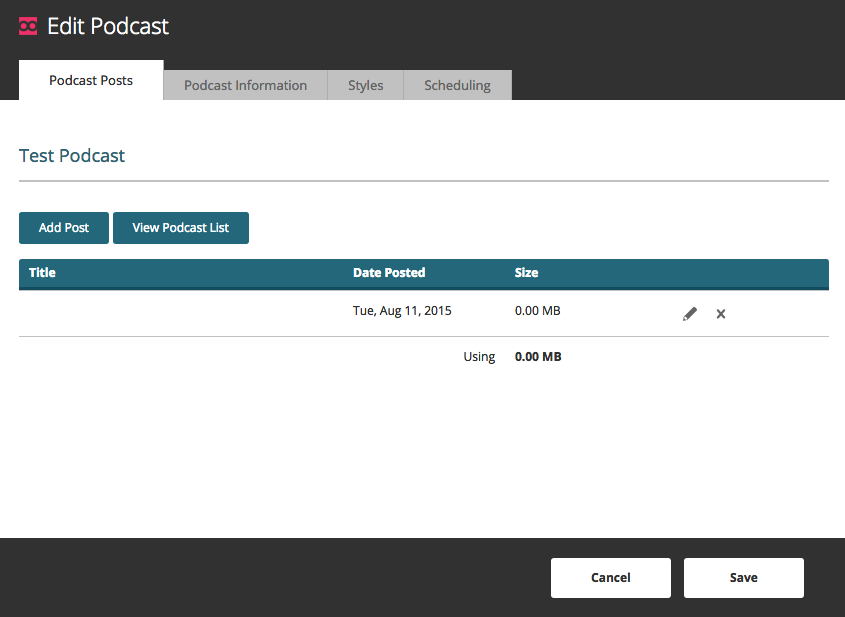Go to the Styles tab
The image size is (845, 617).
pos(365,85)
